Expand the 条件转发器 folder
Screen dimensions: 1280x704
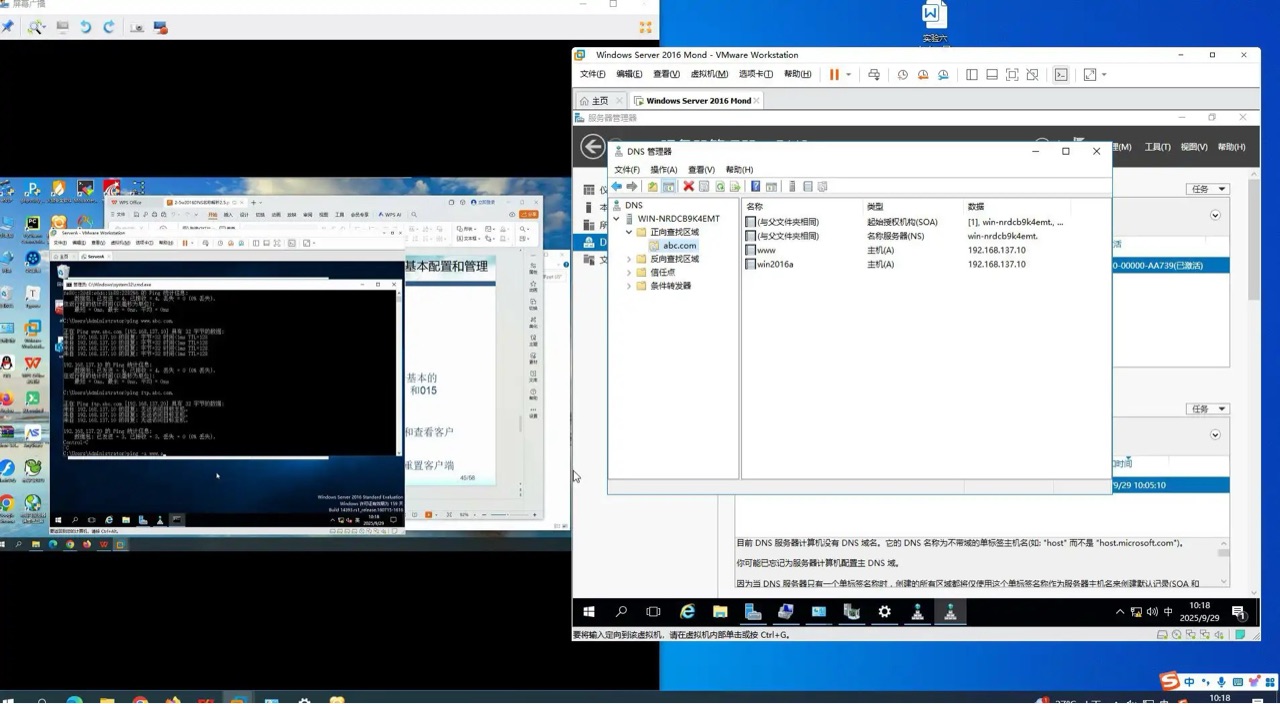click(629, 286)
